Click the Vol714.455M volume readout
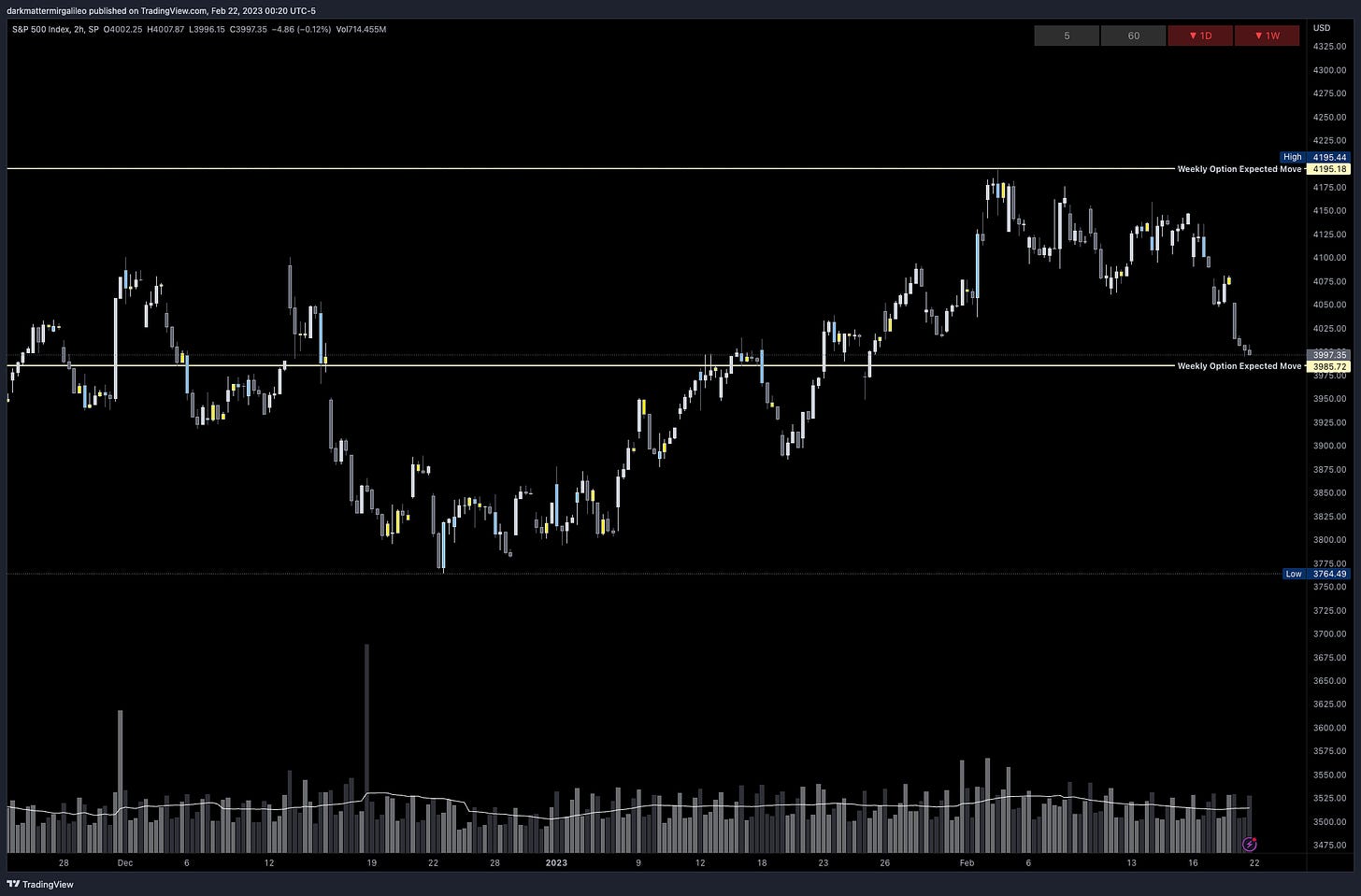Viewport: 1361px width, 896px height. click(361, 29)
